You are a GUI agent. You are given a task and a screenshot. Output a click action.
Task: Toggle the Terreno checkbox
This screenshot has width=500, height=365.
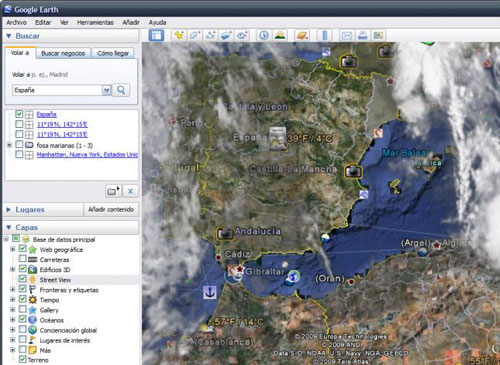[22, 359]
